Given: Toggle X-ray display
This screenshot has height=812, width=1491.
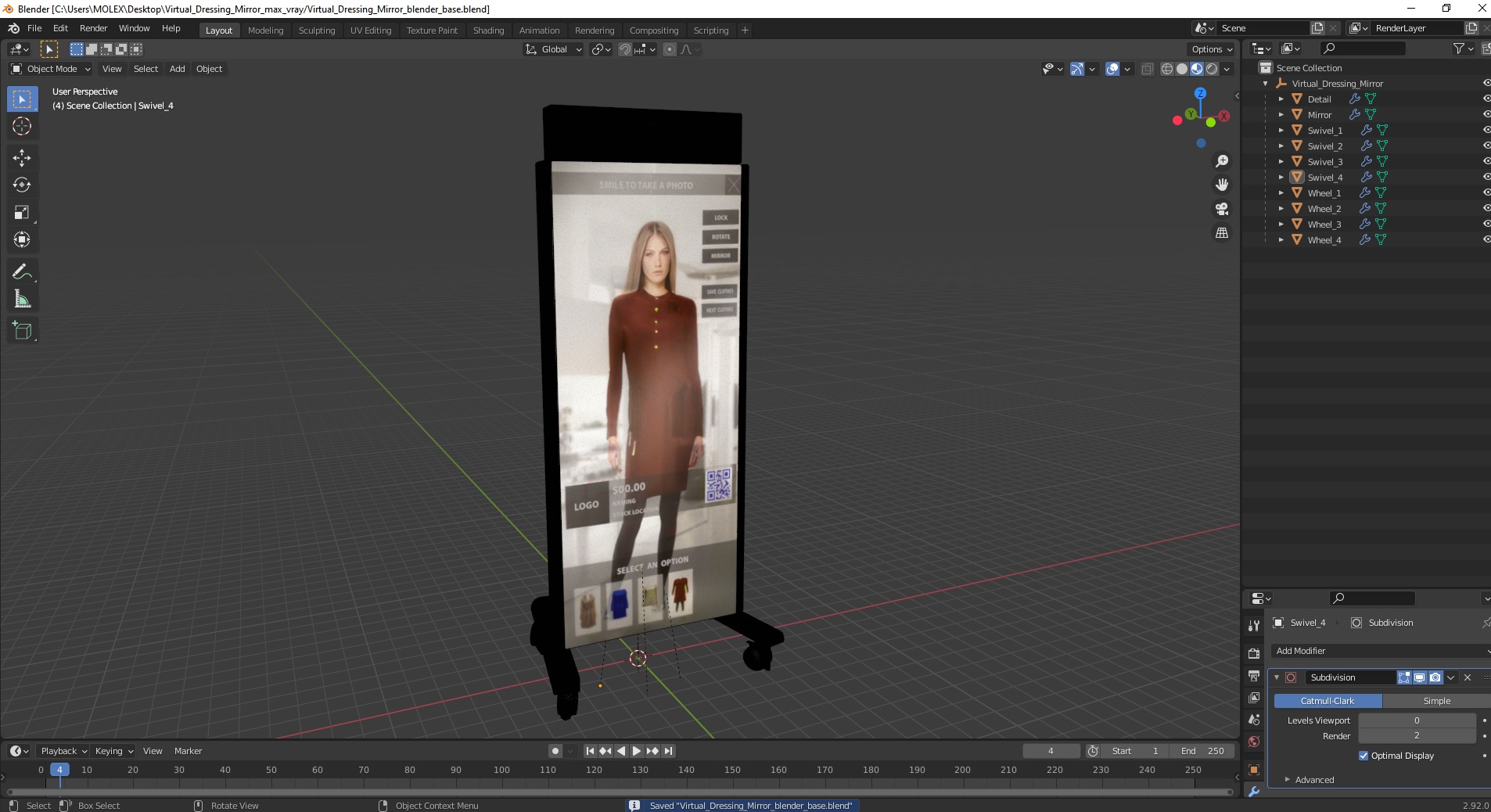Looking at the screenshot, I should point(1147,69).
